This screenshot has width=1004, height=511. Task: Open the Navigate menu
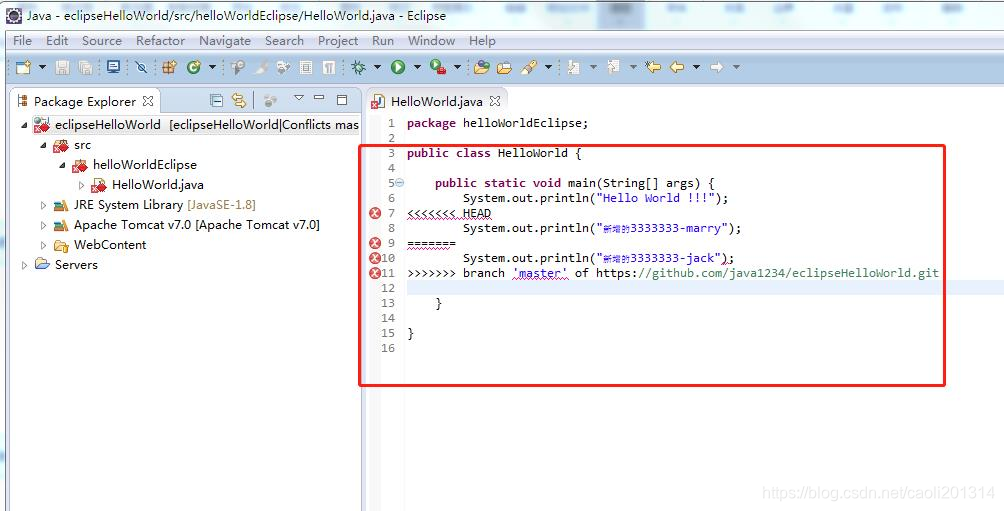click(x=225, y=40)
